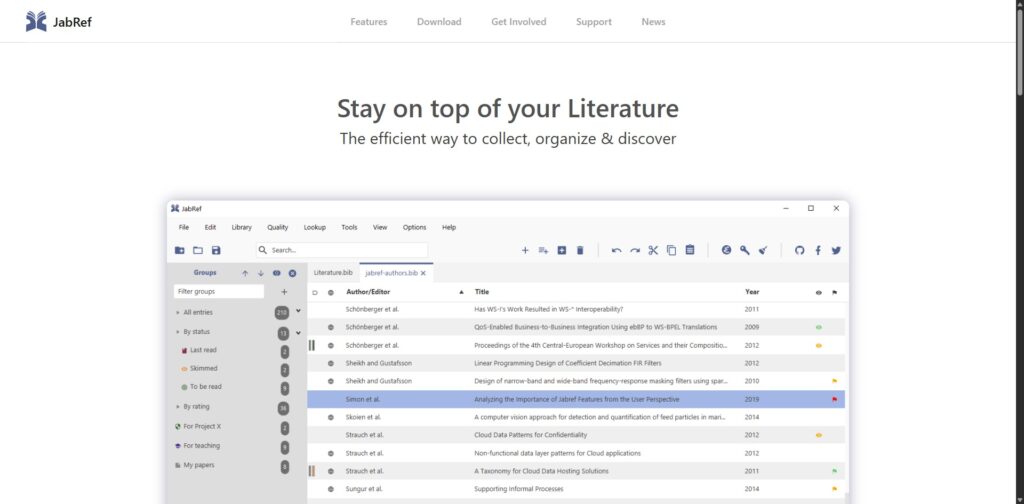
Task: Click the paste clipboard icon
Action: [690, 250]
